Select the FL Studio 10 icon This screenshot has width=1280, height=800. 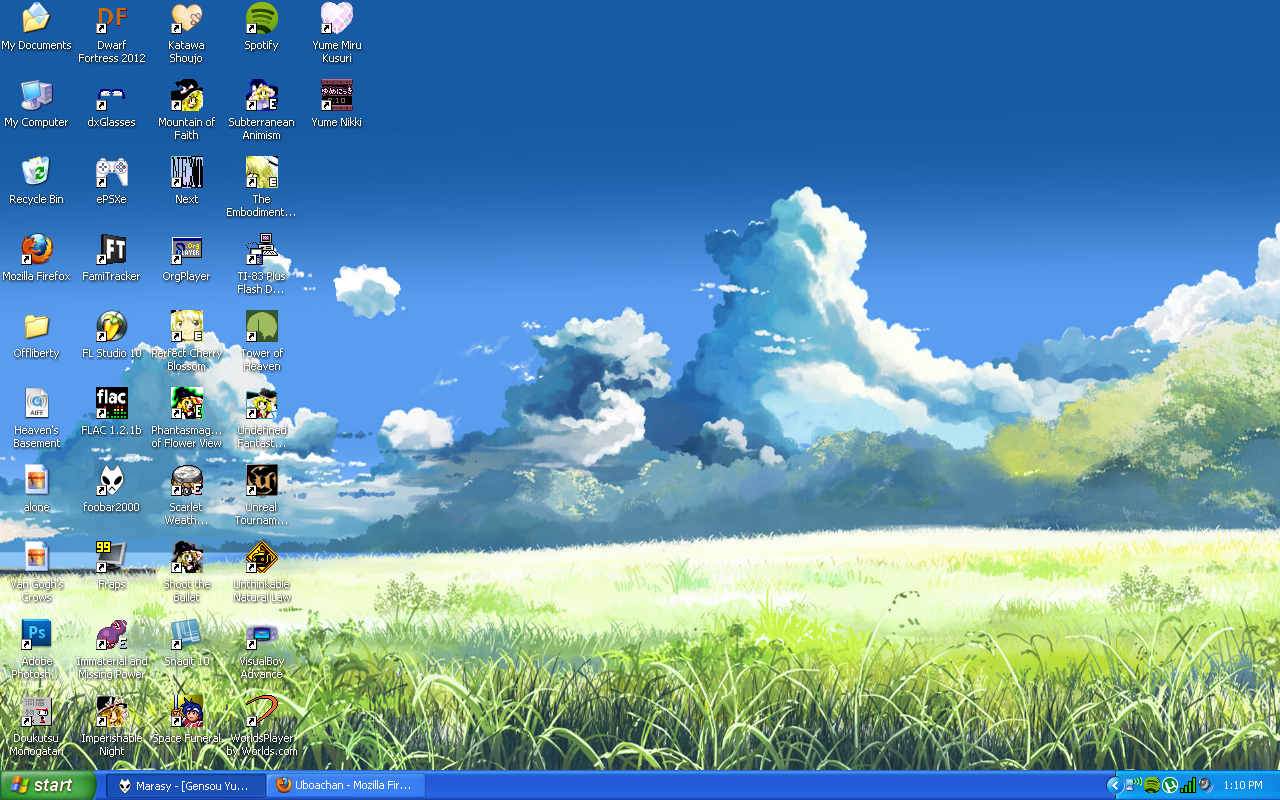click(112, 326)
